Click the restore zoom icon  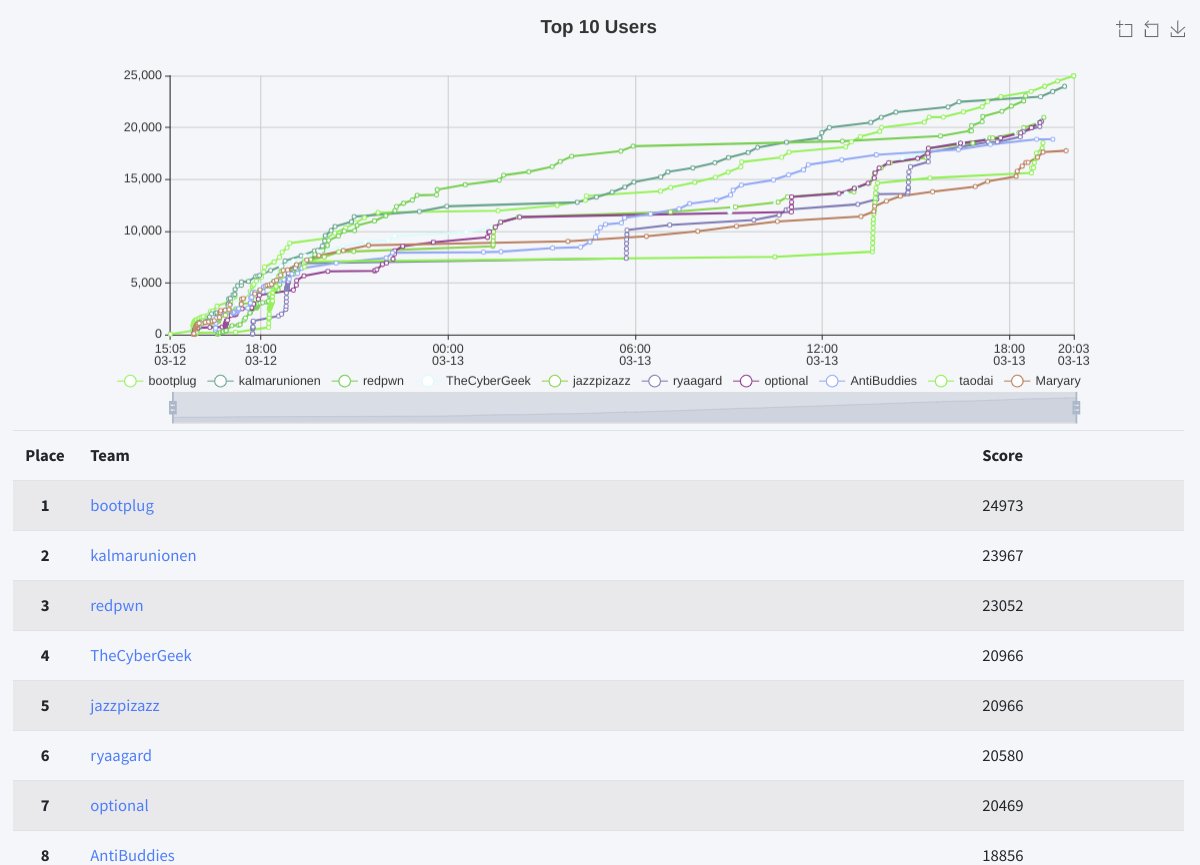tap(1151, 28)
